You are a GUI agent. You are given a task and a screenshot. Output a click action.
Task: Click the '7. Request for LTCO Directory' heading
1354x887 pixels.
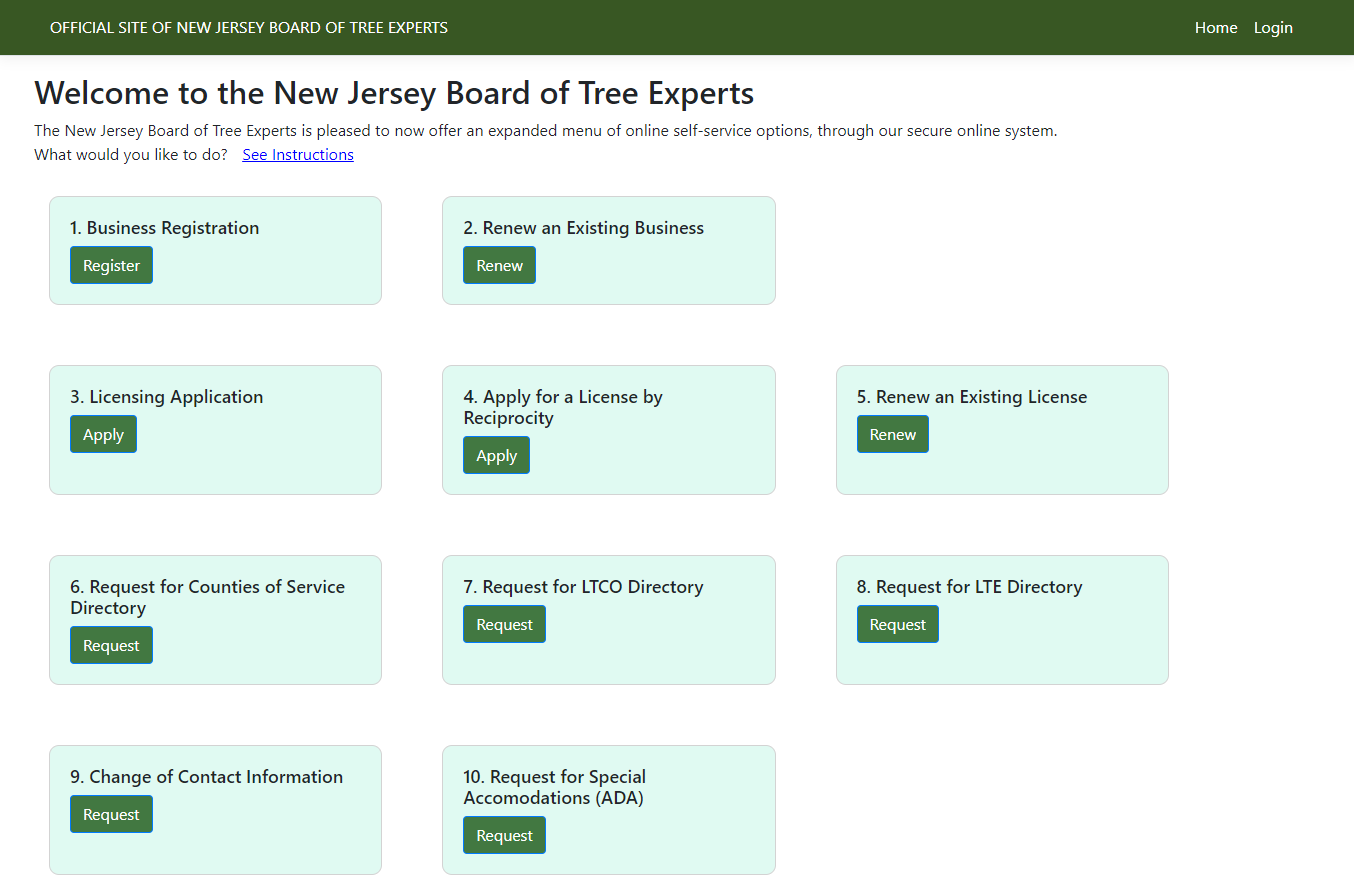(584, 587)
